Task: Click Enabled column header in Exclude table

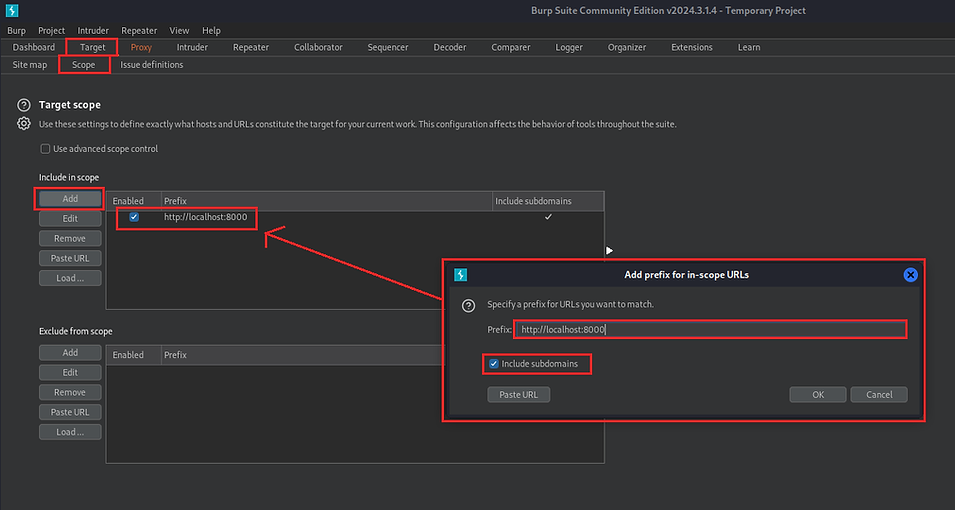Action: click(134, 355)
